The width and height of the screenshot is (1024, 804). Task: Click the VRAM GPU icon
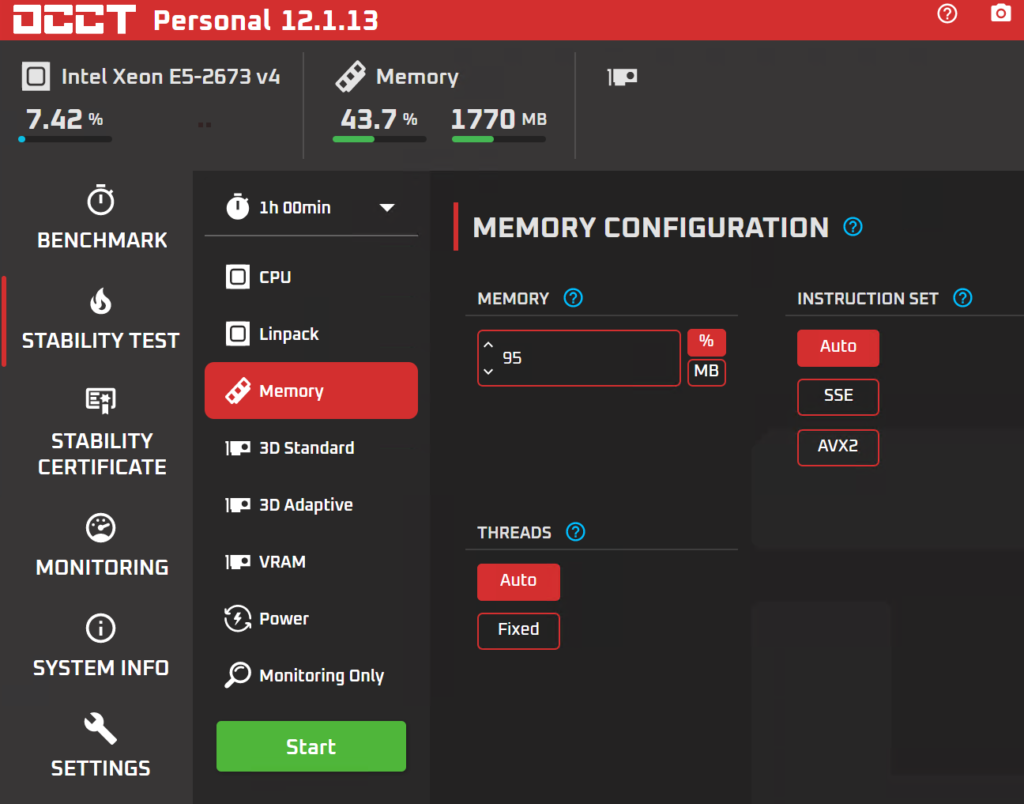(238, 561)
